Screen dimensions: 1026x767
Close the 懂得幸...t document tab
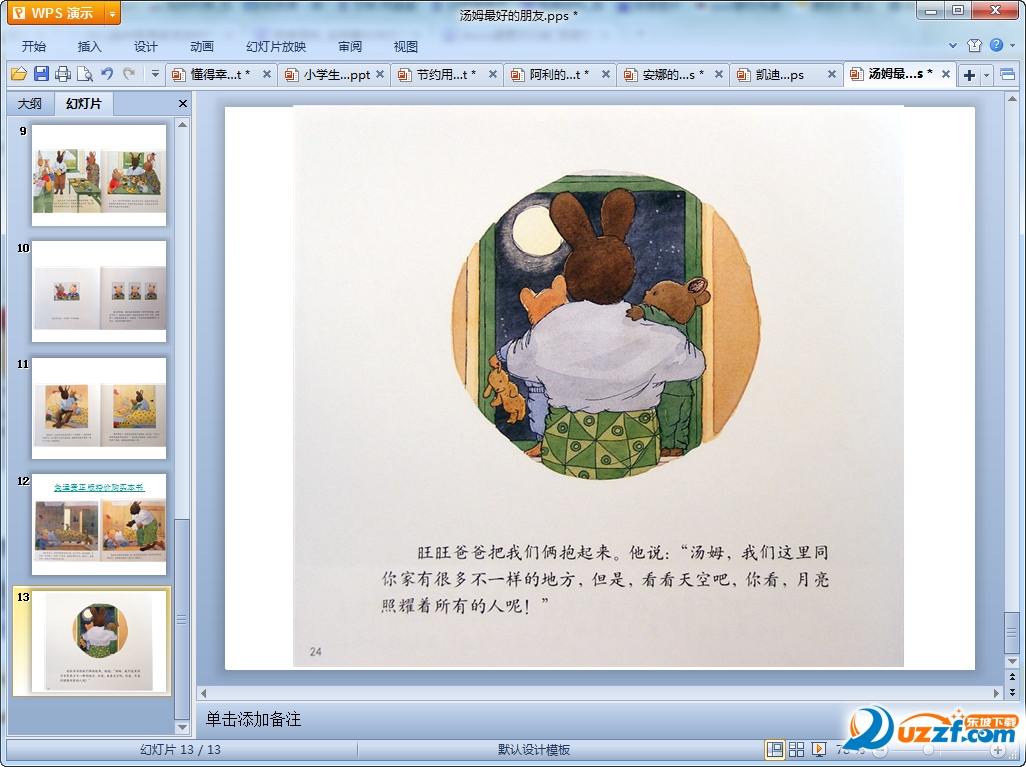click(267, 75)
